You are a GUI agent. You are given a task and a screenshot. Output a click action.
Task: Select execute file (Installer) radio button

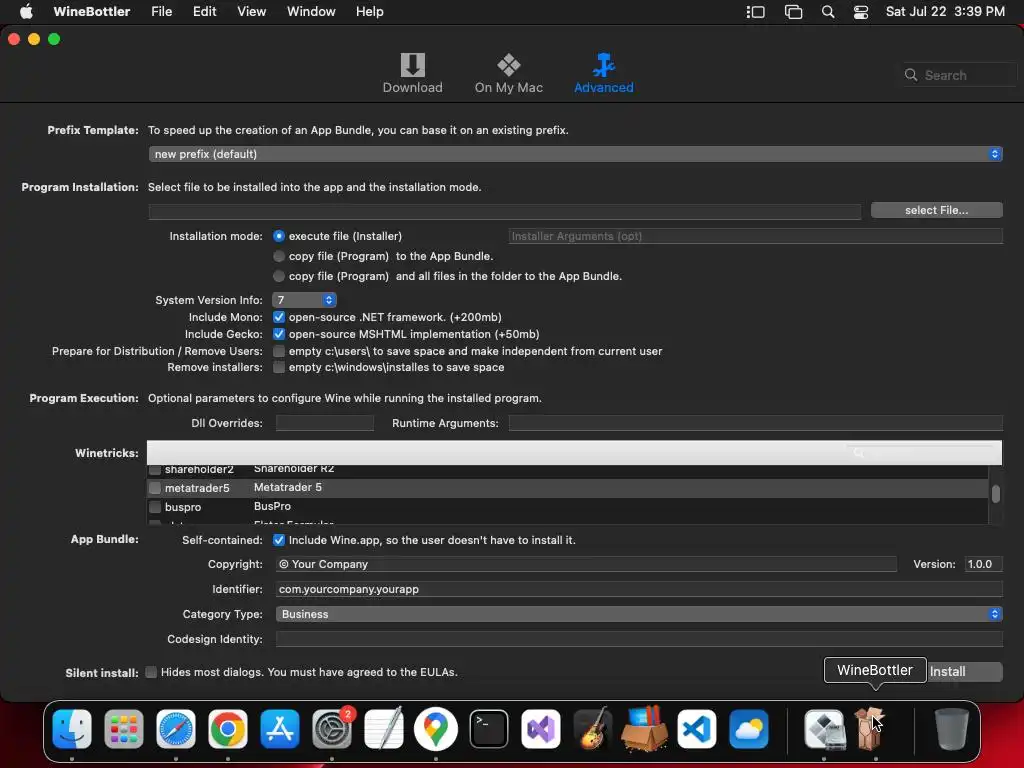[279, 236]
